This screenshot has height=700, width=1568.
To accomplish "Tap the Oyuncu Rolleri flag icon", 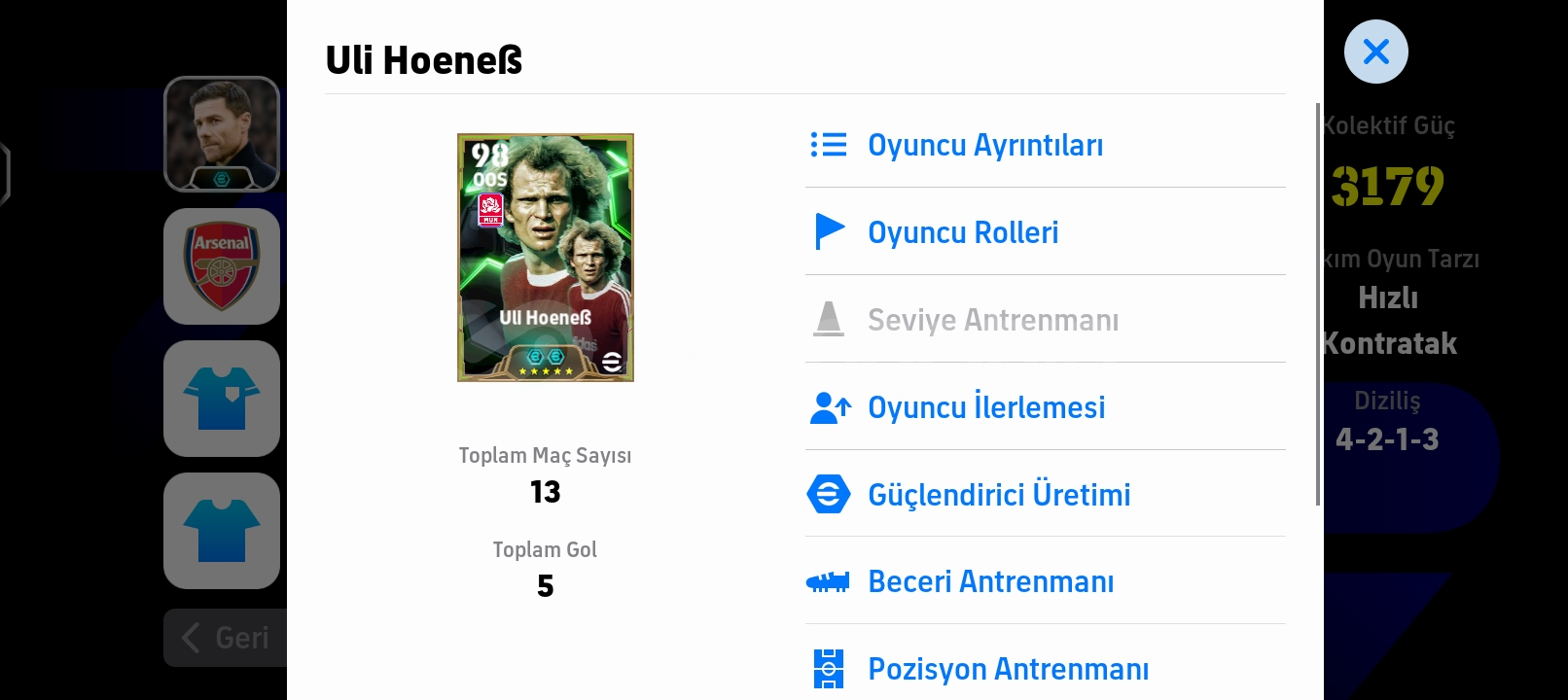I will 829,231.
